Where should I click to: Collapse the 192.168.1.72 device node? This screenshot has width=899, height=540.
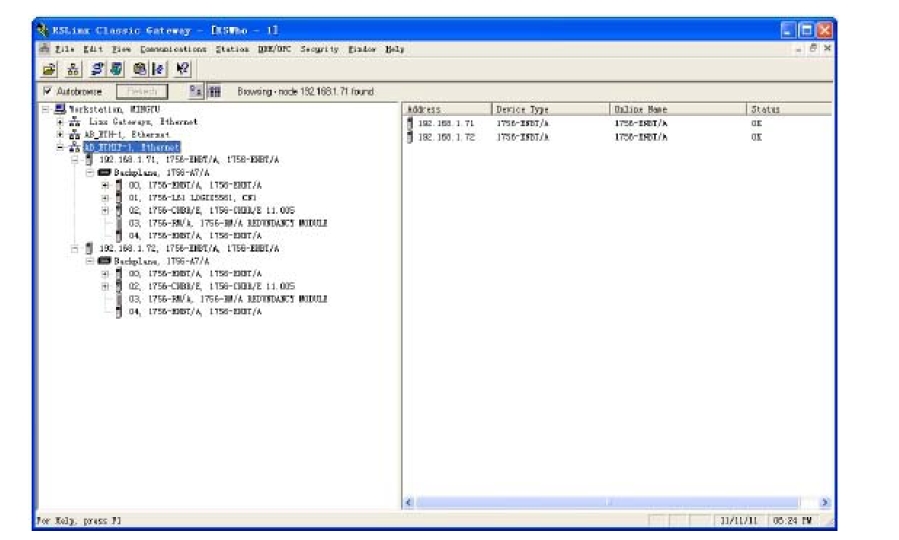tap(74, 247)
